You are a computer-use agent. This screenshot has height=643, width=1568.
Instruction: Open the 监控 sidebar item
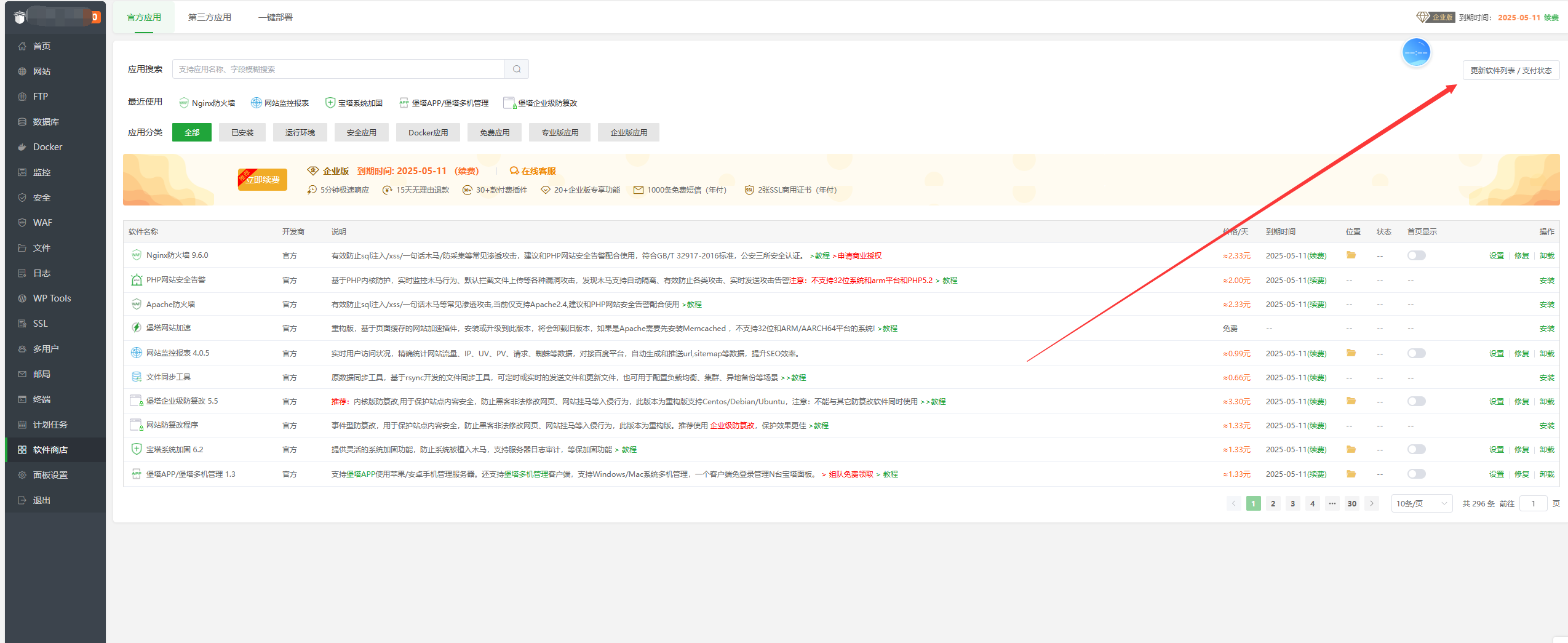pos(55,172)
